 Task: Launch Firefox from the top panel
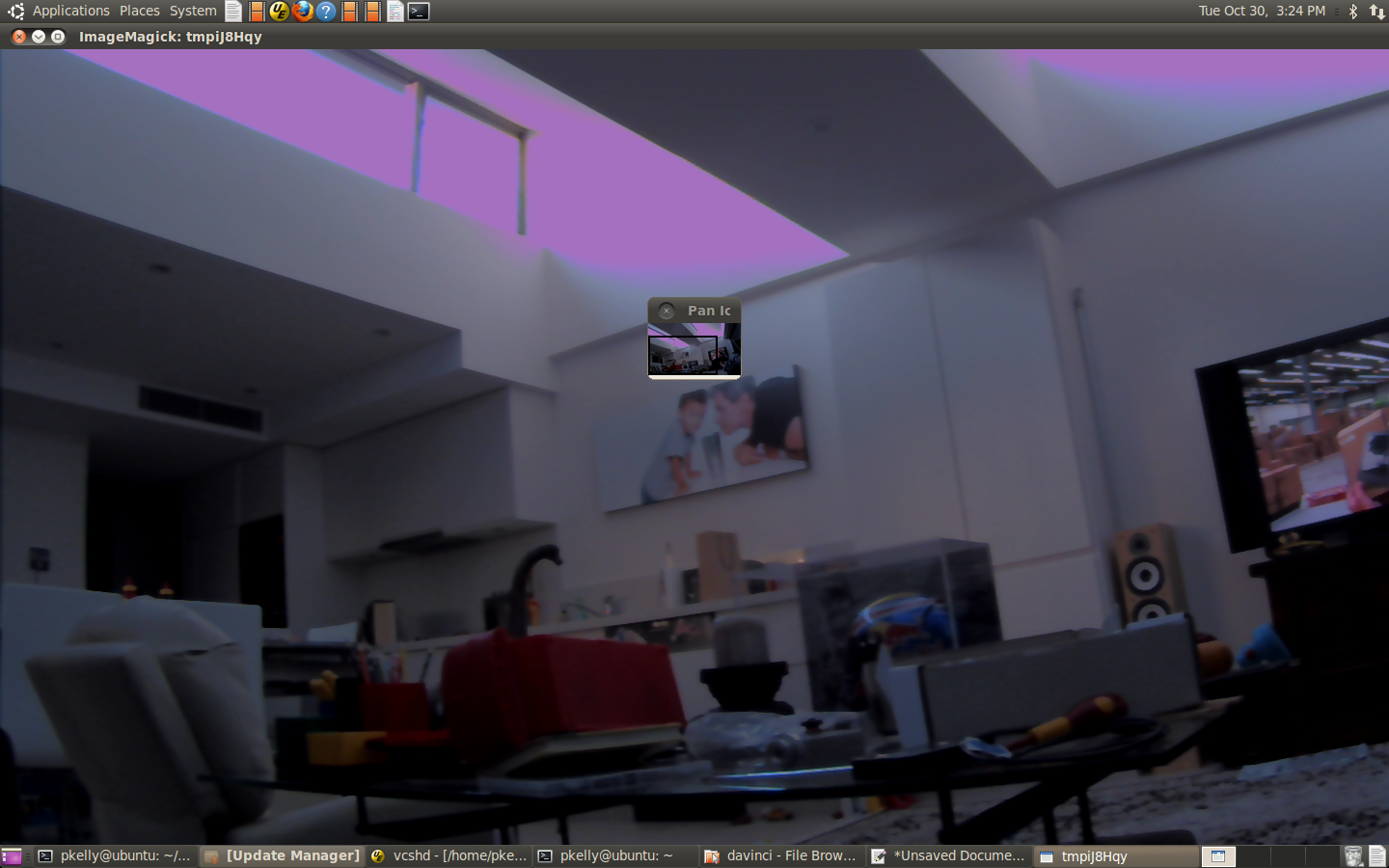coord(303,11)
